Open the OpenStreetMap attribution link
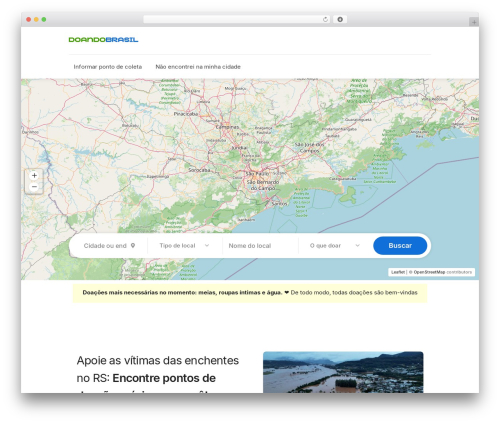 point(429,272)
